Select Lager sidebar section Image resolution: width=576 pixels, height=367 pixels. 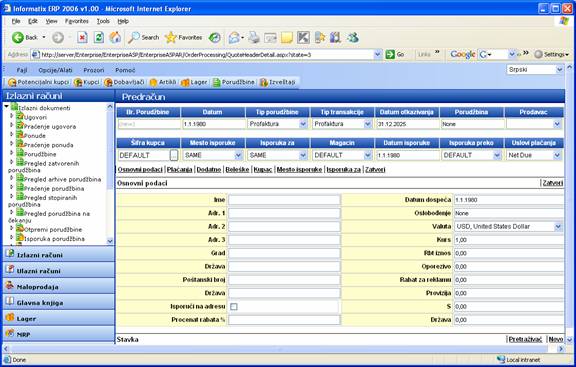[x=59, y=319]
